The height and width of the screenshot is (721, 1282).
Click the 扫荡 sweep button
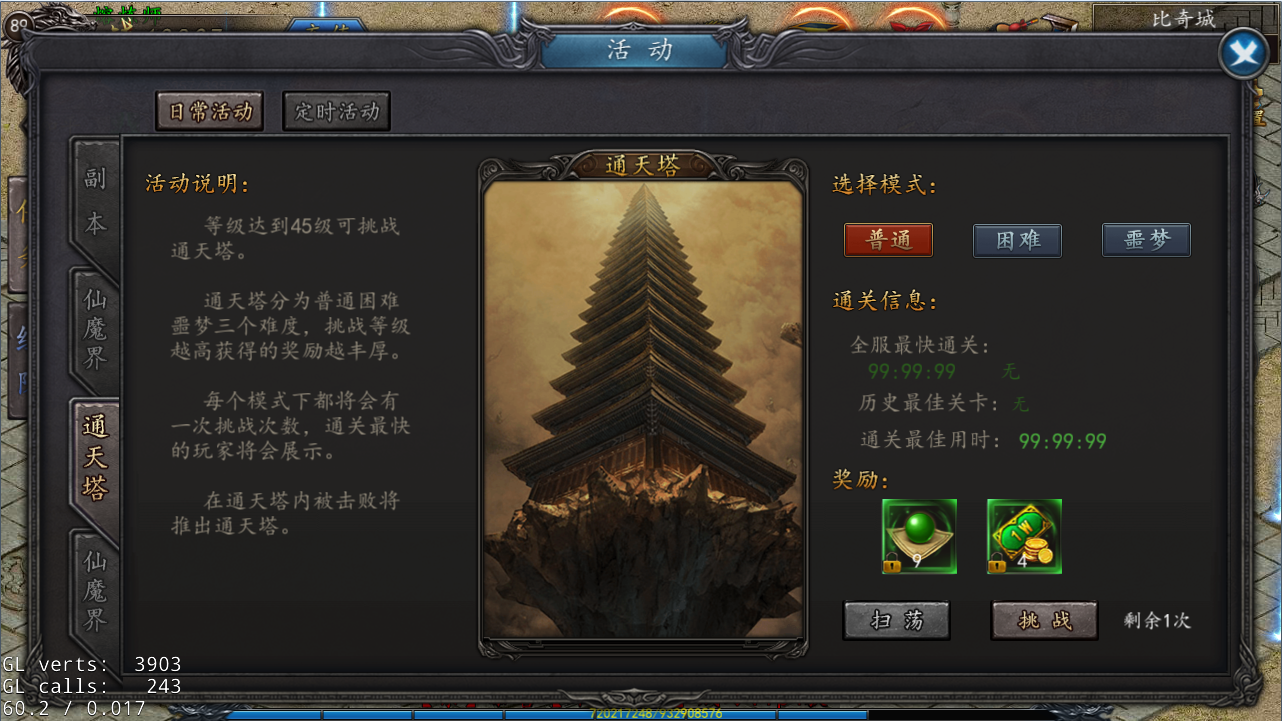pos(897,620)
